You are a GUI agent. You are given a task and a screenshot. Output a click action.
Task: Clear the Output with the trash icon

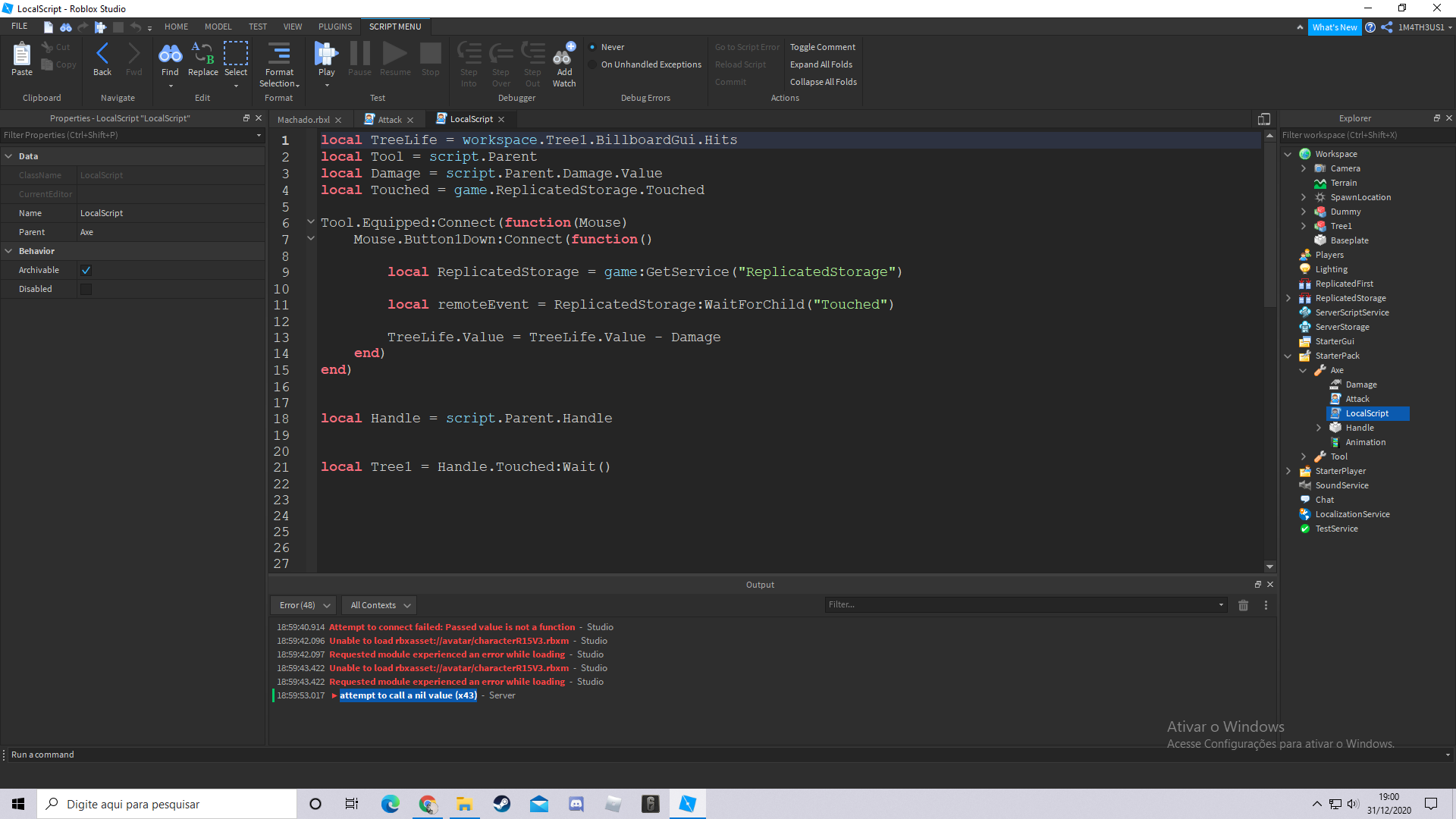click(x=1243, y=604)
